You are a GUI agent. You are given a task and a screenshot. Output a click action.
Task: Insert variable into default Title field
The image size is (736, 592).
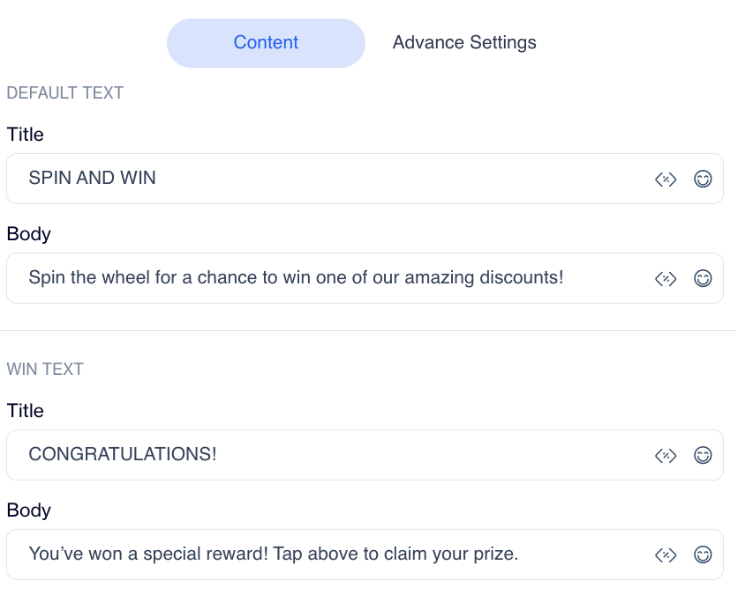tap(666, 179)
